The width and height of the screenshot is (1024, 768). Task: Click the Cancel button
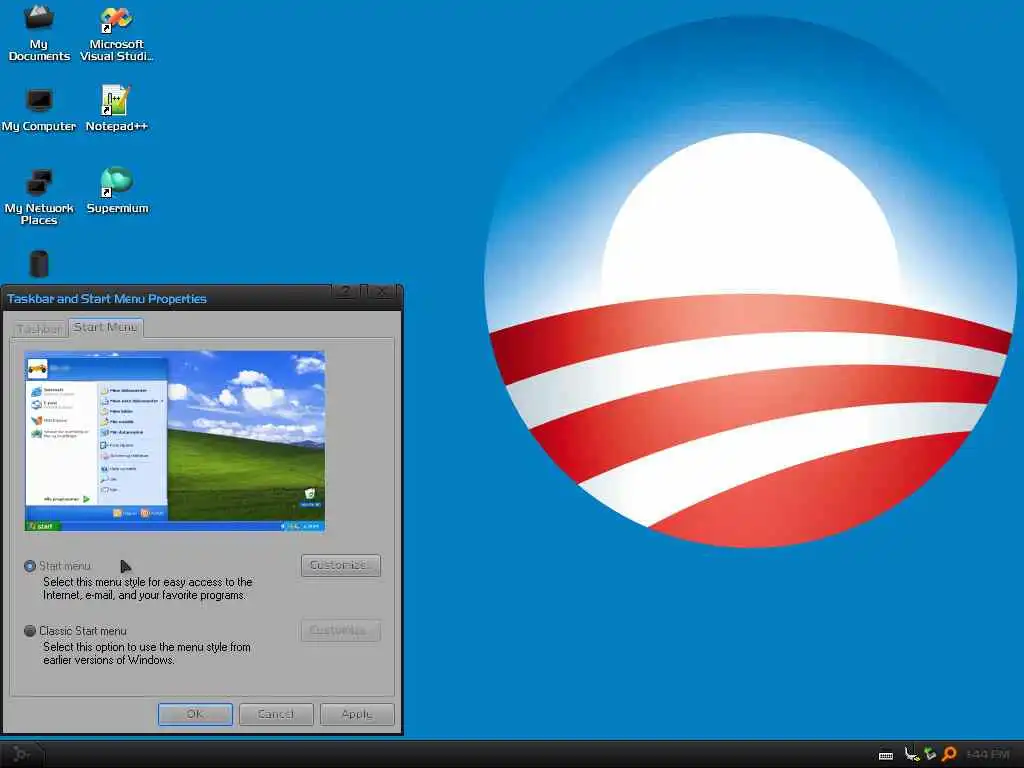[x=276, y=714]
